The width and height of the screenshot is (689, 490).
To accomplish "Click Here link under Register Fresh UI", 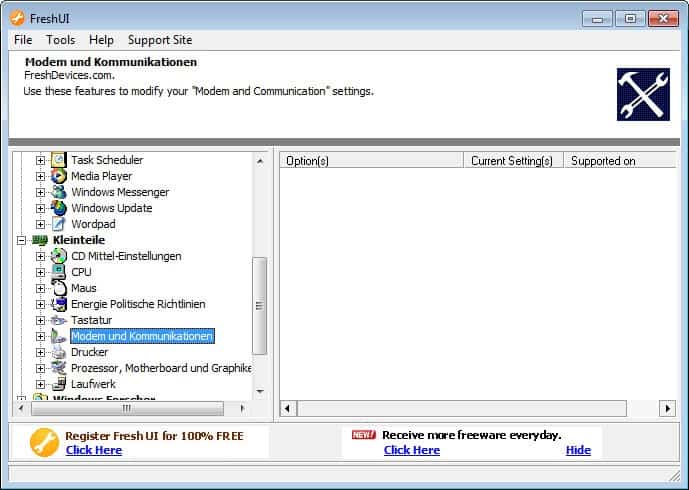I will click(94, 450).
